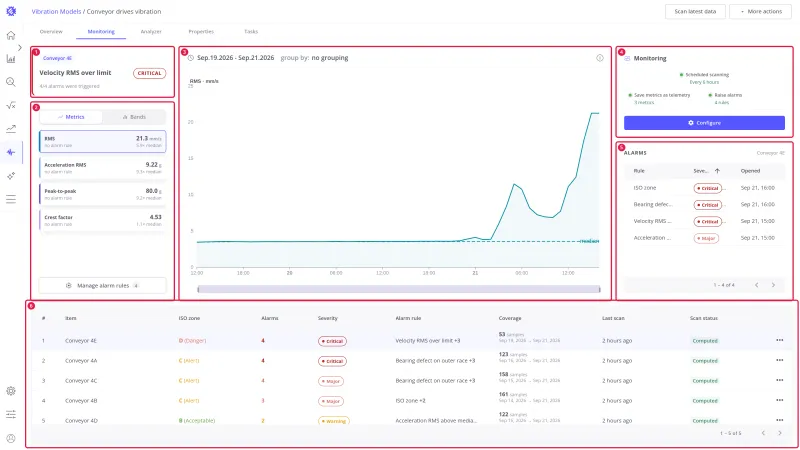Open Vibration Models breadcrumb link
The image size is (800, 450).
pos(56,11)
